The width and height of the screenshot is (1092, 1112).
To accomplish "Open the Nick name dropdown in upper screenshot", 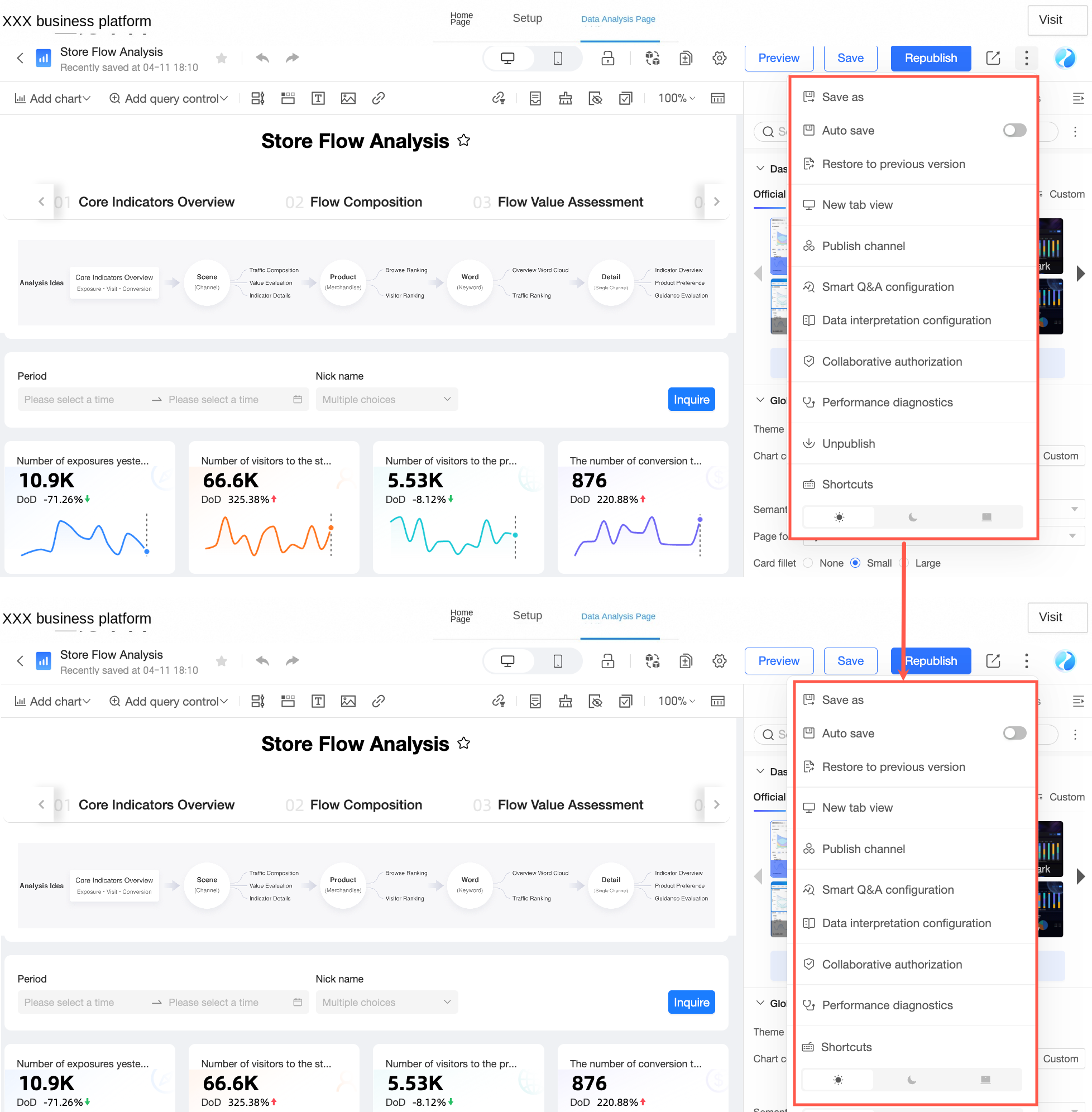I will [386, 399].
